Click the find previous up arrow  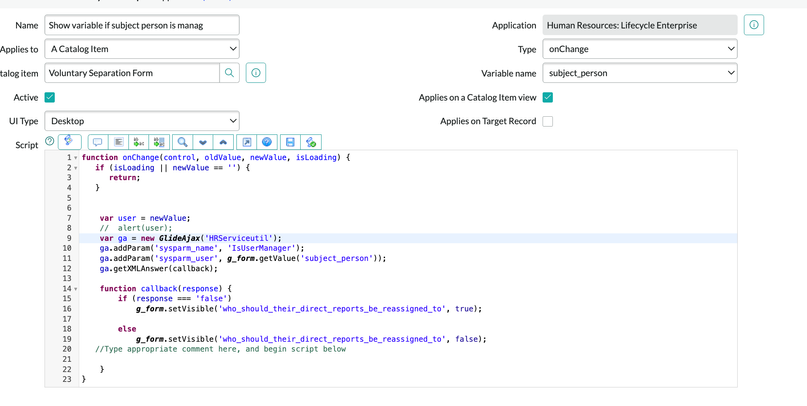point(223,142)
